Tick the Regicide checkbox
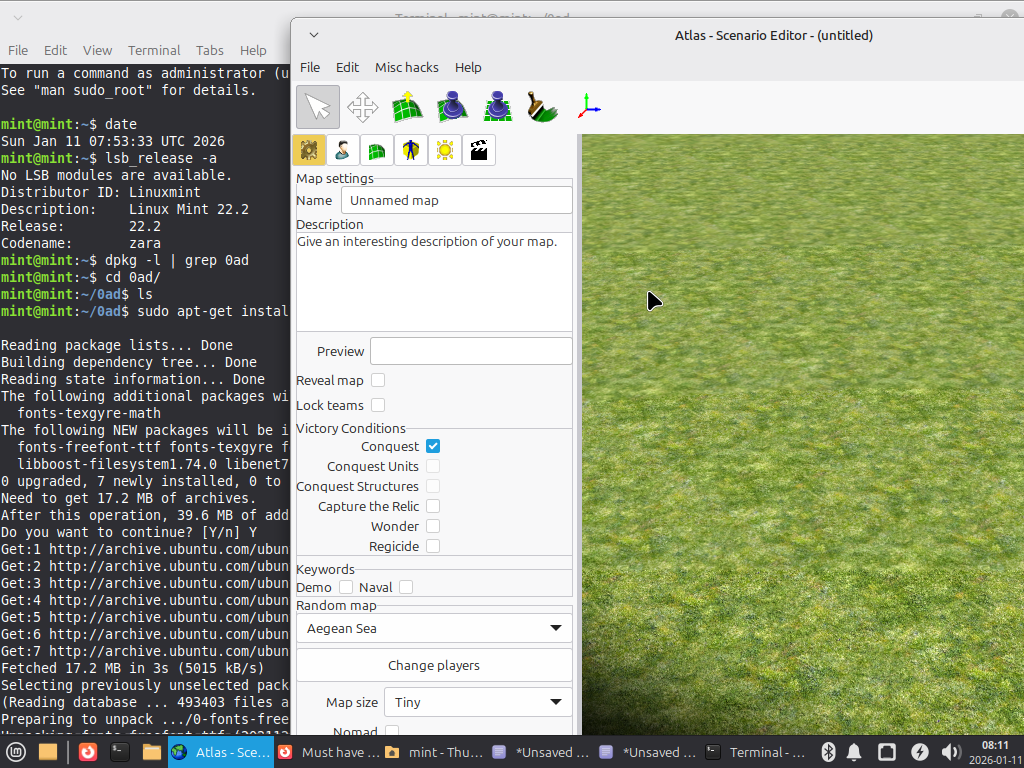Viewport: 1024px width, 768px height. click(x=433, y=546)
